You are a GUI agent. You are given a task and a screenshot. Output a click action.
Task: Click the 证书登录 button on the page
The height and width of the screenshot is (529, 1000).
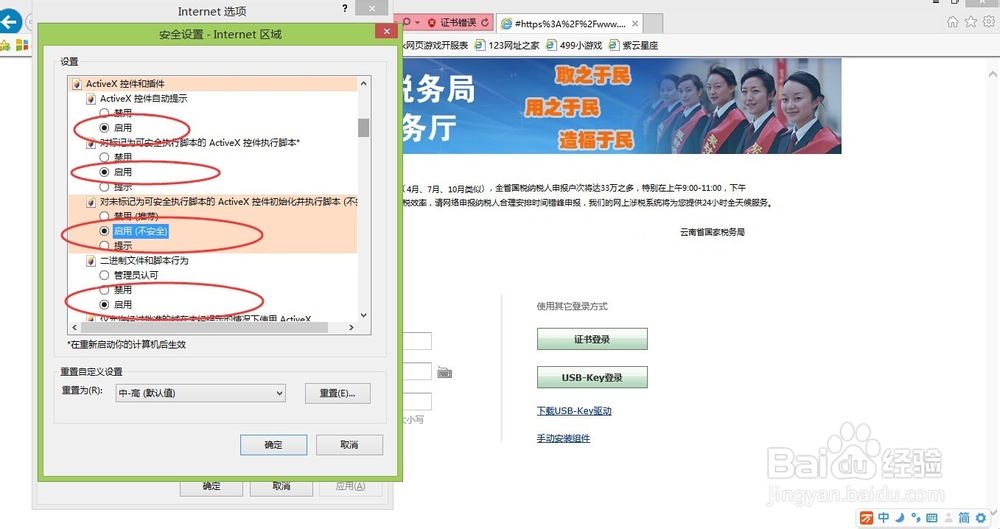592,339
